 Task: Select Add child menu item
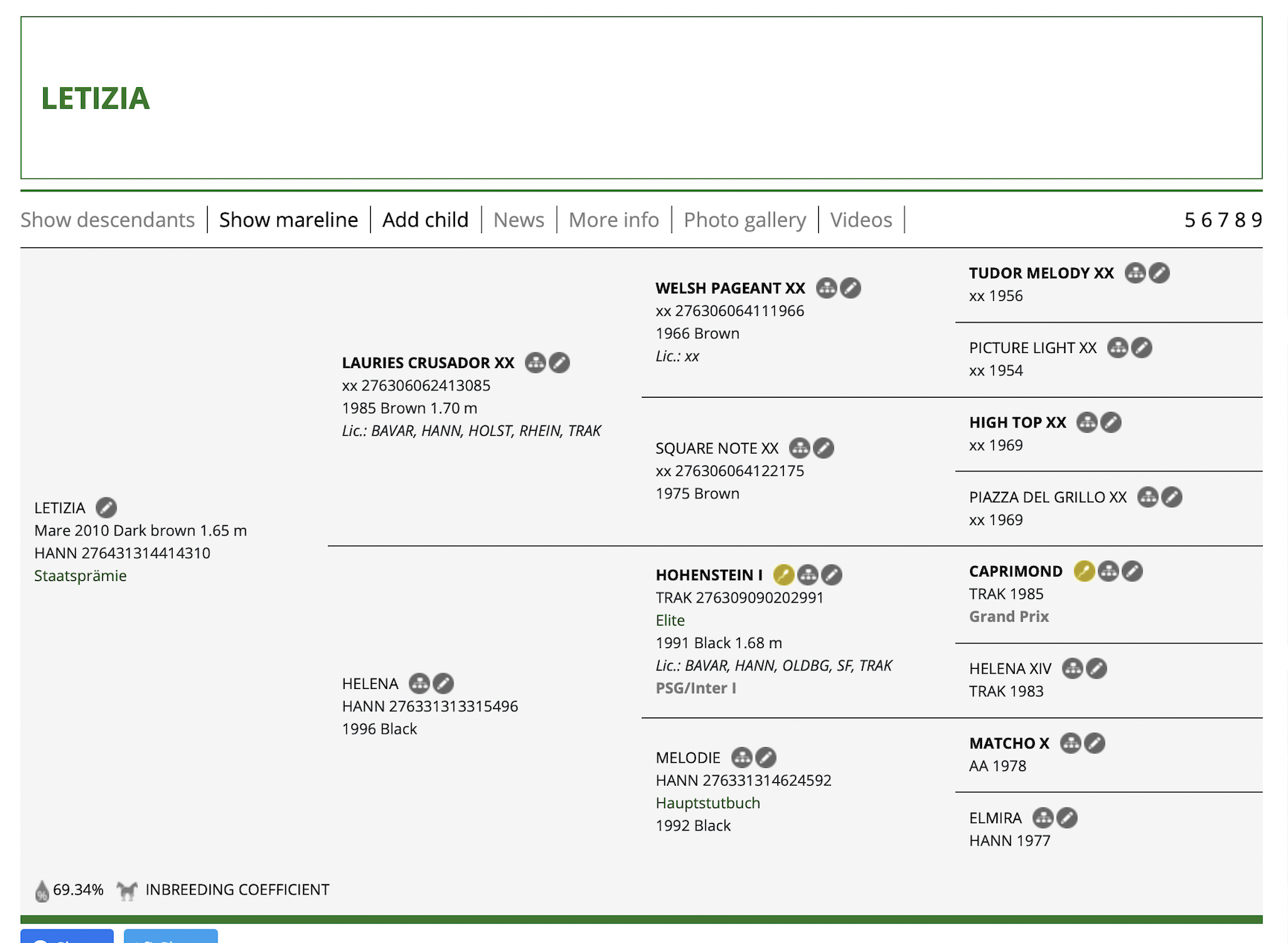click(425, 220)
